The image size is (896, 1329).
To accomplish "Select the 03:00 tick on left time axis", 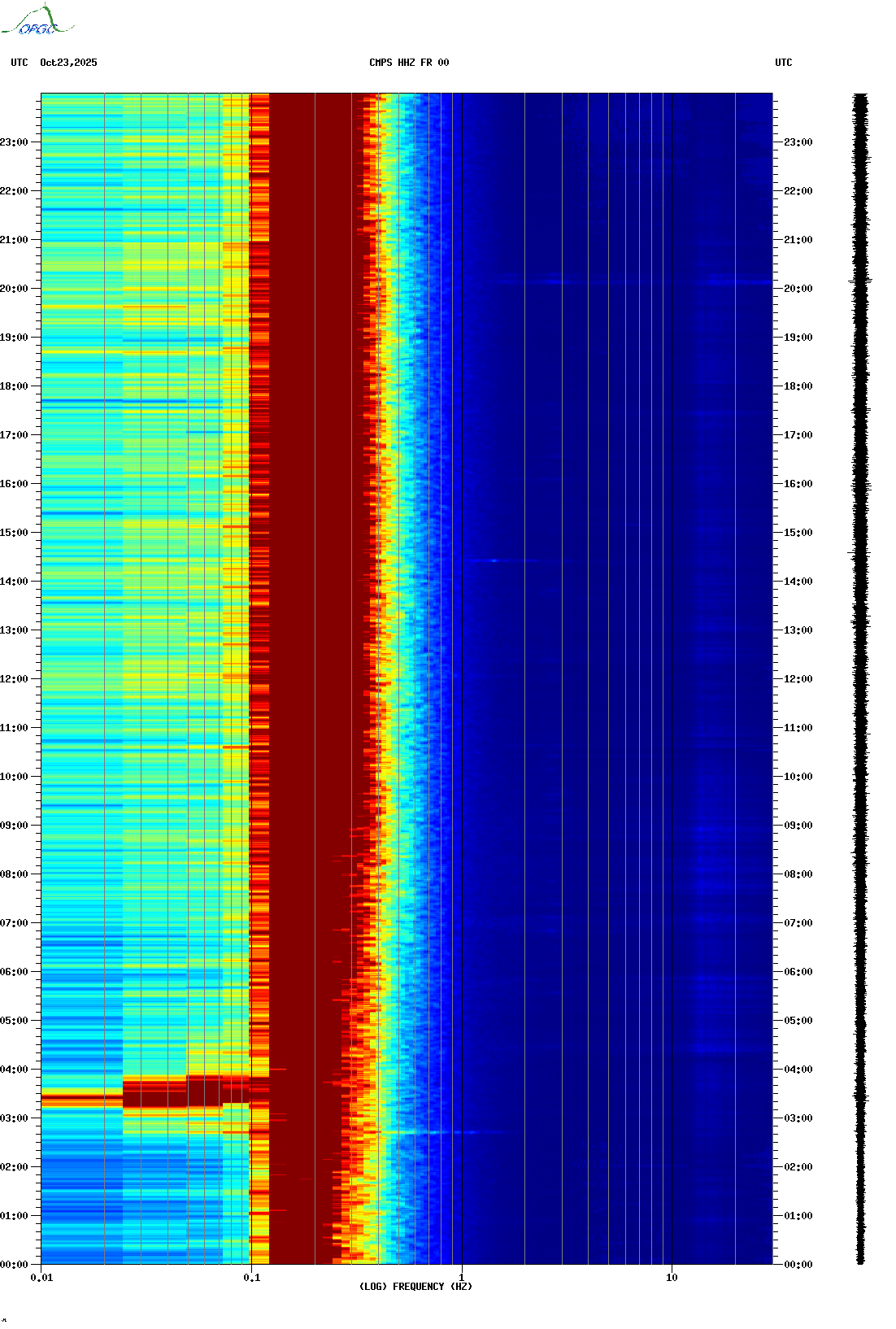I will pyautogui.click(x=15, y=1118).
